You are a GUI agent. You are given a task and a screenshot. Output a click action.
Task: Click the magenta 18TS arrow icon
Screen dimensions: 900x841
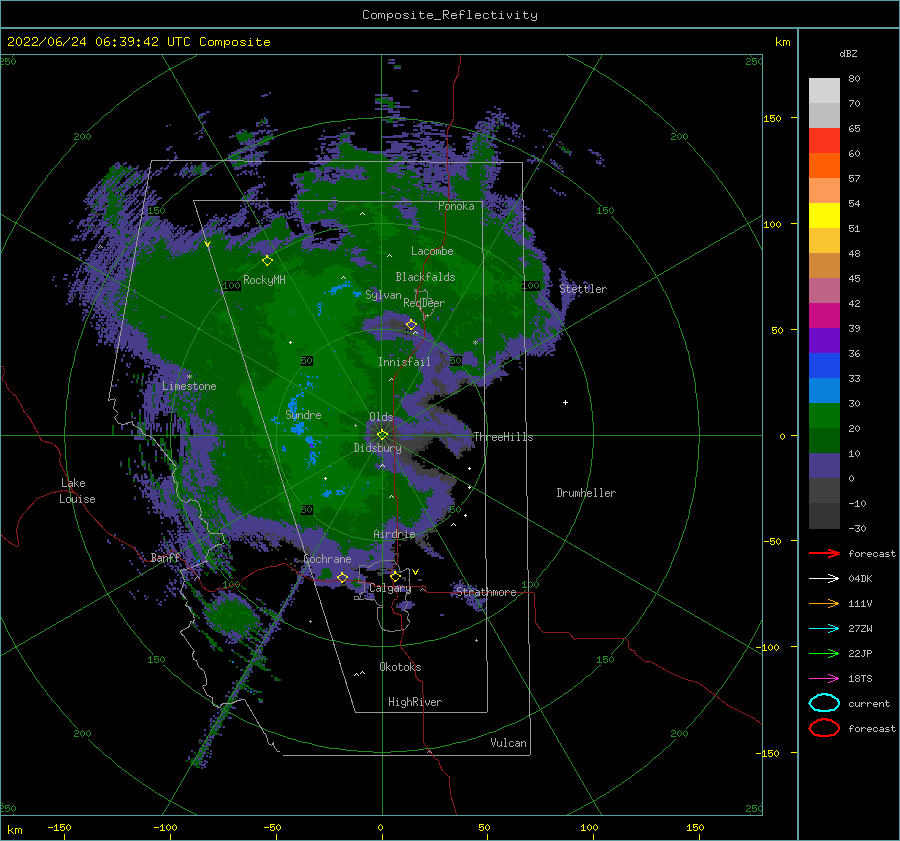click(x=824, y=679)
